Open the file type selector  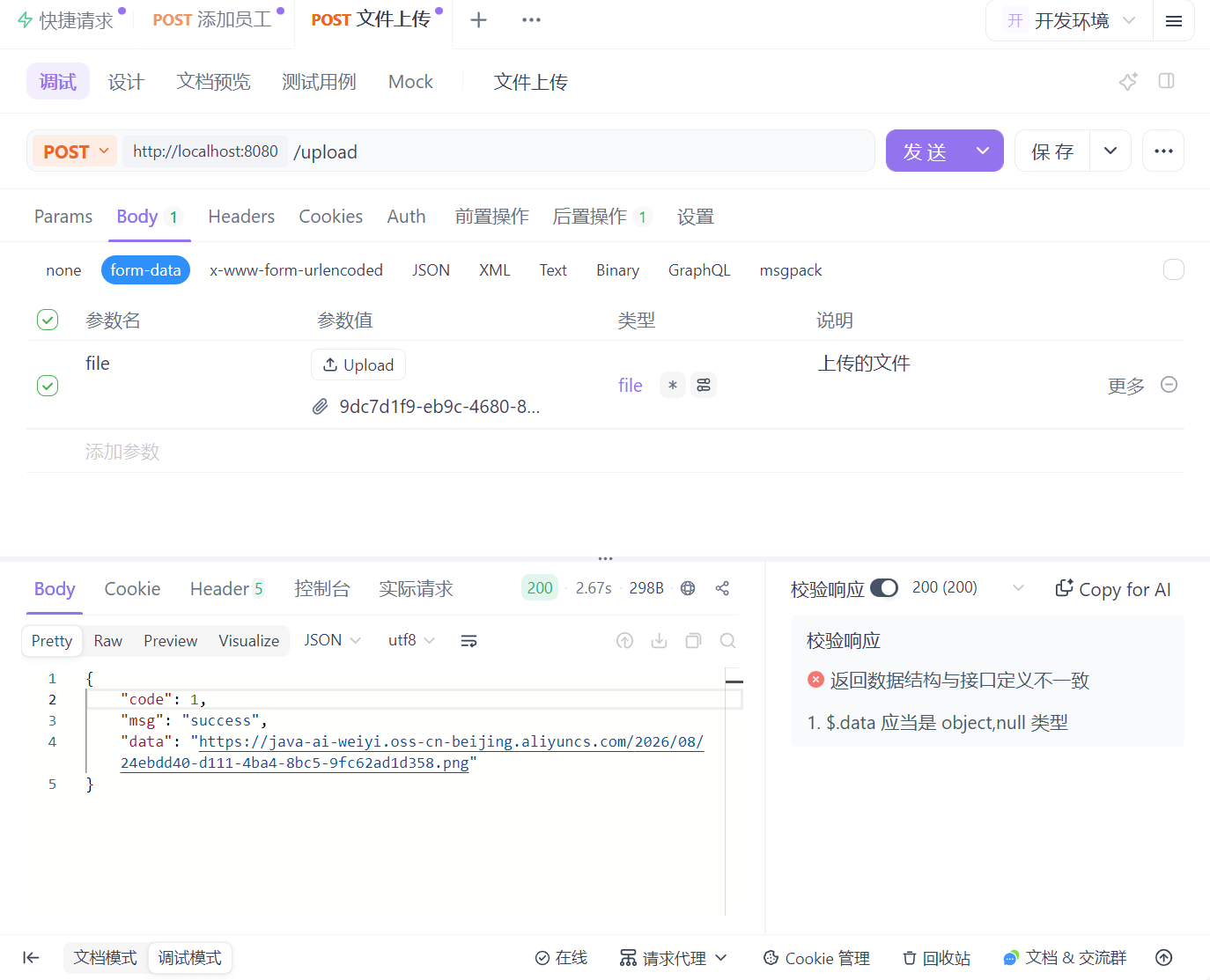click(631, 386)
